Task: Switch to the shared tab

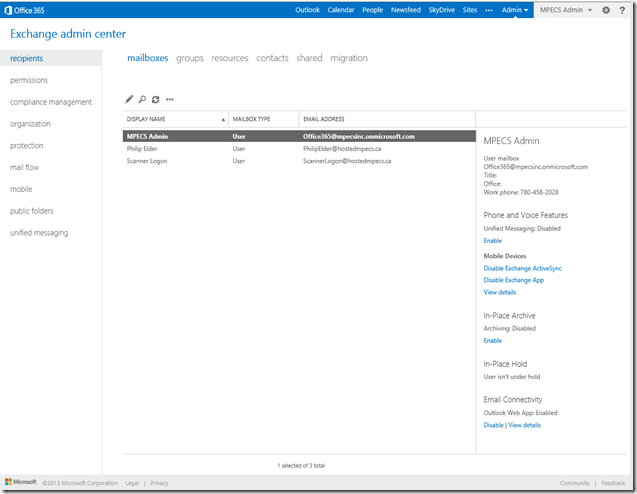Action: pyautogui.click(x=309, y=58)
